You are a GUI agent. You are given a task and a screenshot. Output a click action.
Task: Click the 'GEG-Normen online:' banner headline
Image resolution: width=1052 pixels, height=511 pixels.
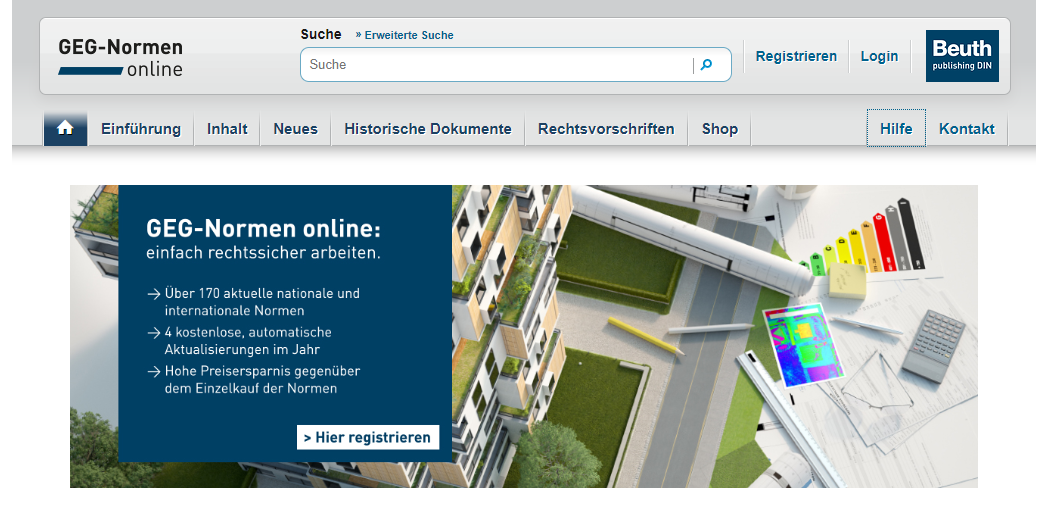click(263, 229)
